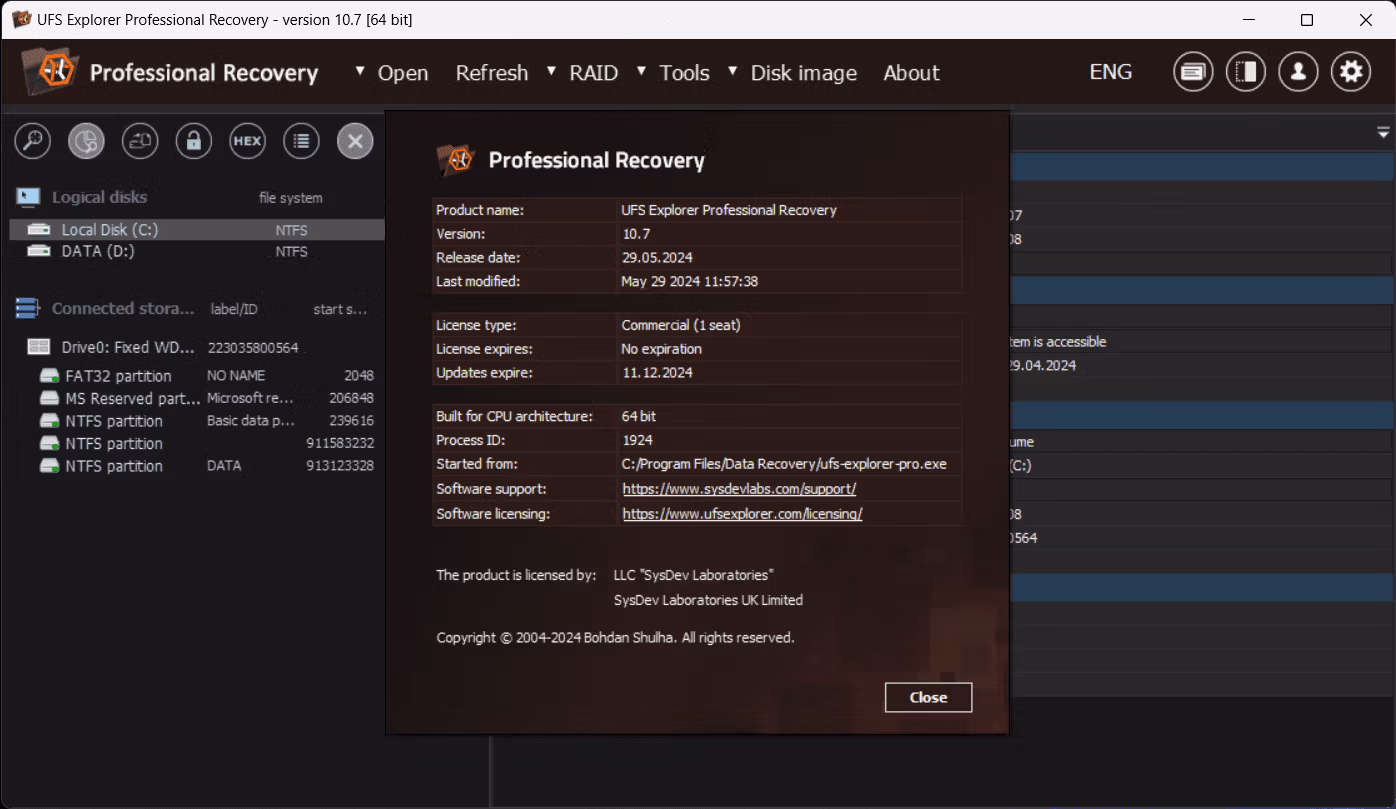
Task: Maximize the UFS Explorer window
Action: click(1307, 20)
